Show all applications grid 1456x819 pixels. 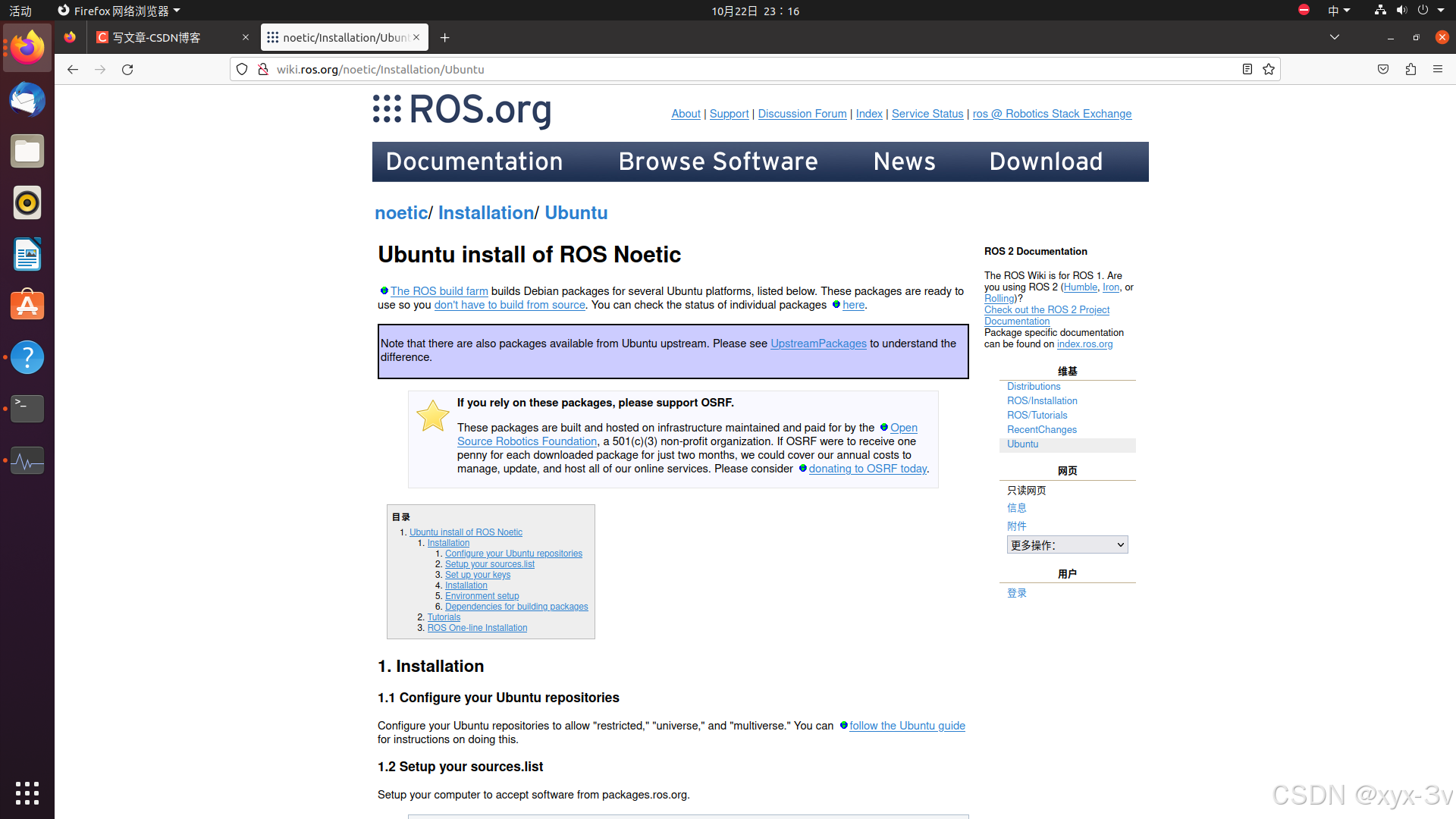tap(27, 792)
